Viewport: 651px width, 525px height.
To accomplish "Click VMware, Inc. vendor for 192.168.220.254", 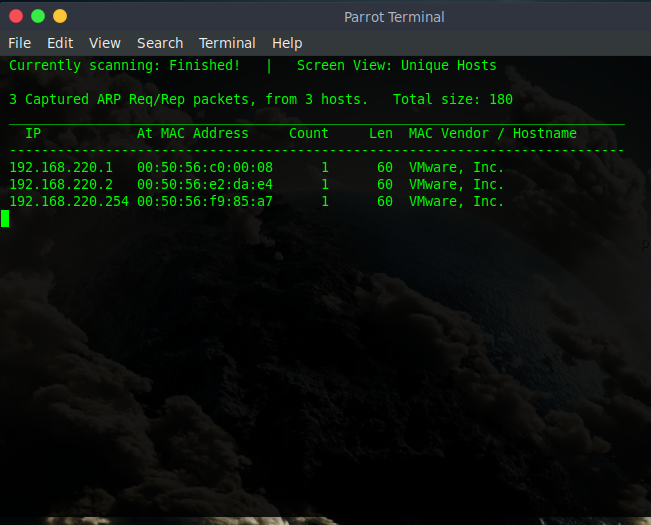I will 456,201.
